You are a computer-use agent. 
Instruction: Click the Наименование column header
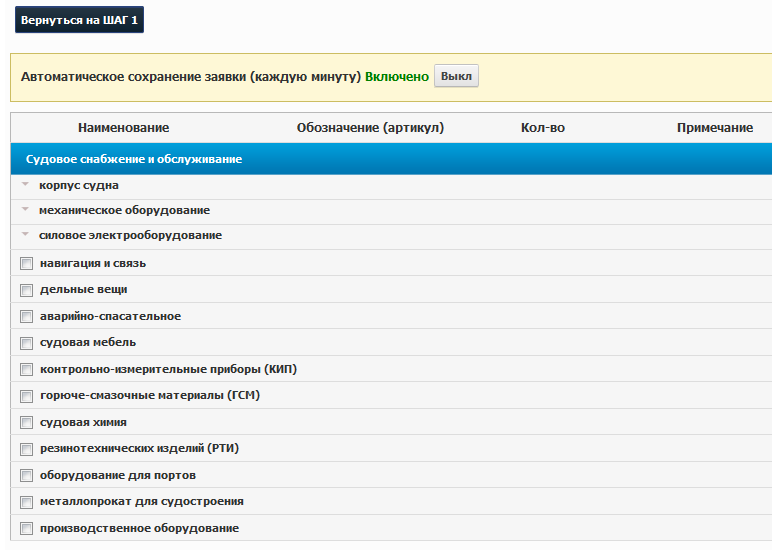coord(124,128)
